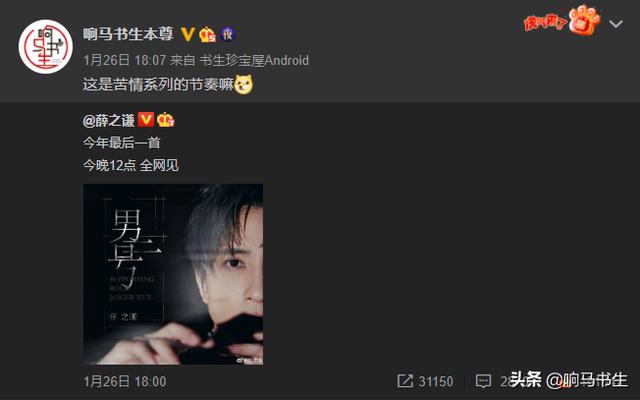Click the yellow V verification badge
640x400 pixels.
tap(188, 34)
